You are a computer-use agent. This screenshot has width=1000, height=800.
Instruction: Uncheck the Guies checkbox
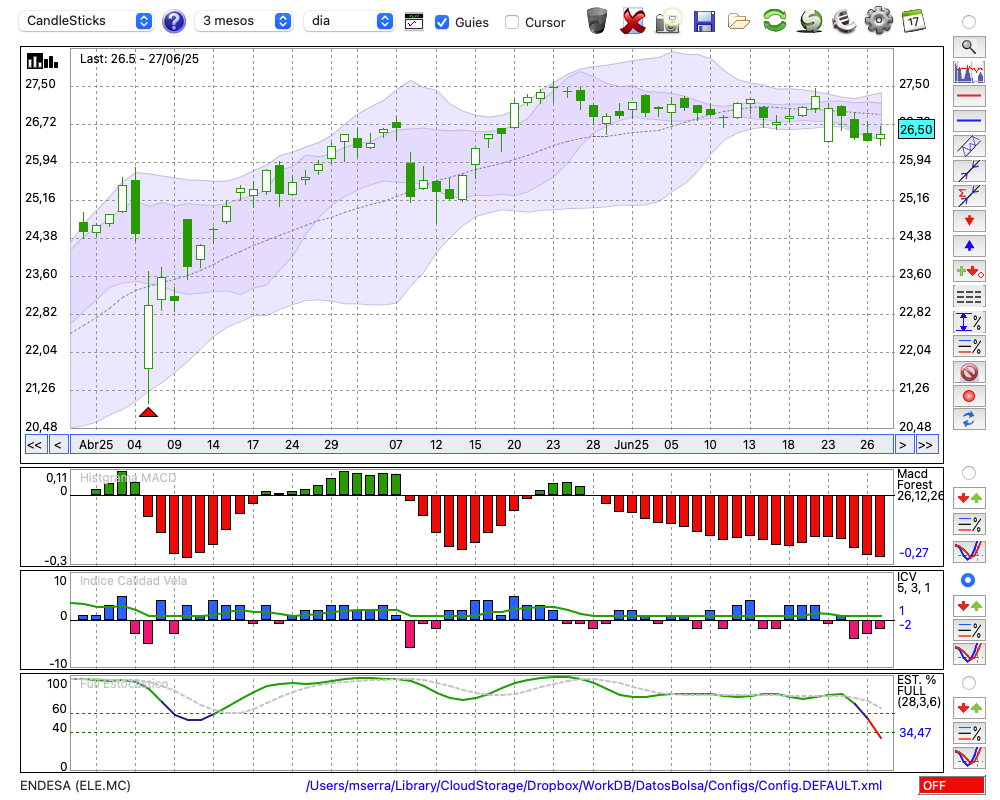(441, 22)
